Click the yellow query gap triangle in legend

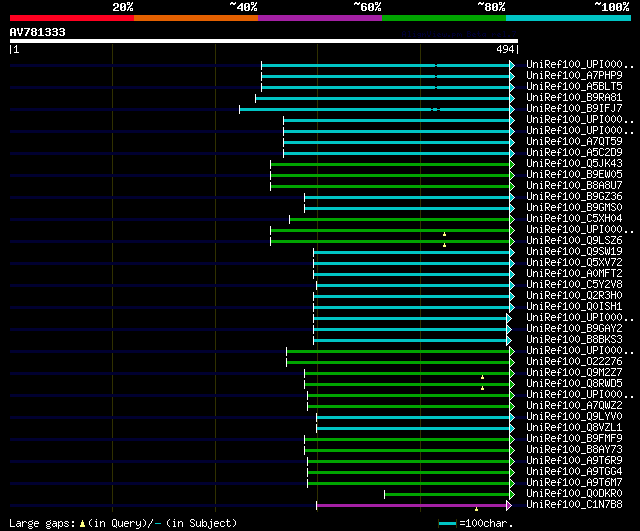82,524
